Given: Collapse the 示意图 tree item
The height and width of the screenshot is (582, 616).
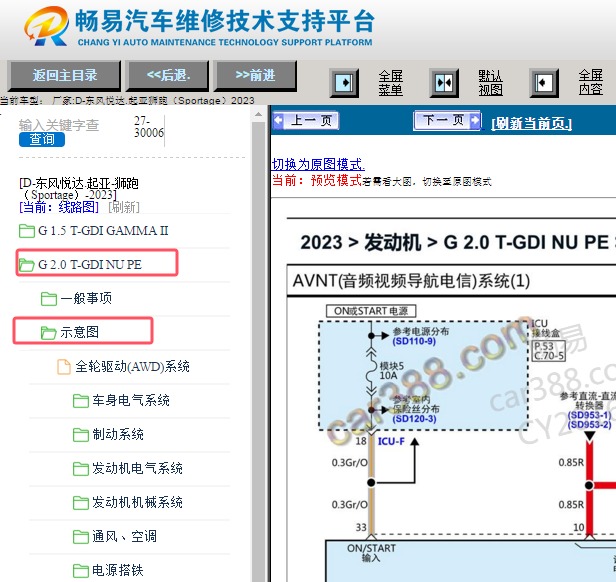Looking at the screenshot, I should [x=79, y=333].
